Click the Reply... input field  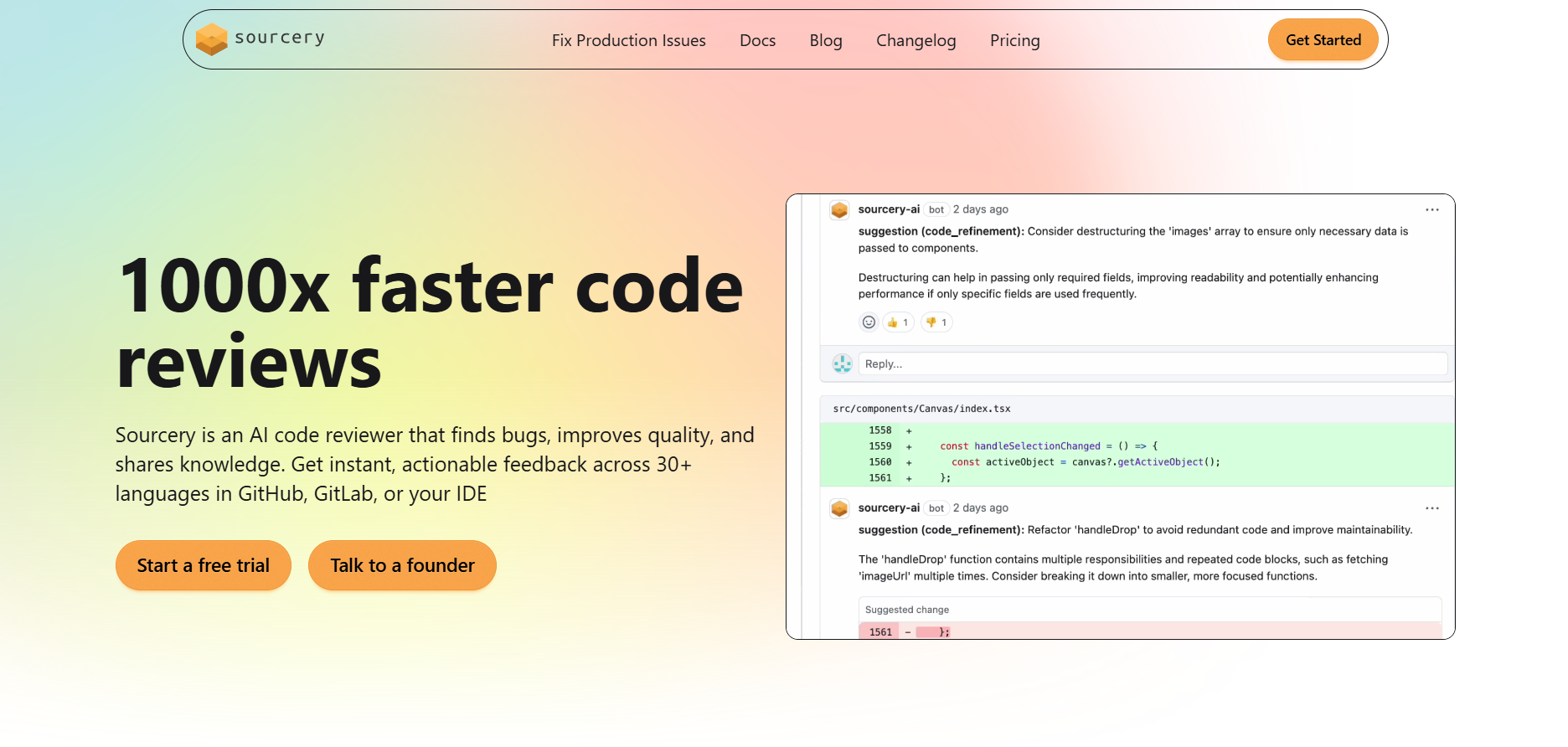(x=1153, y=363)
